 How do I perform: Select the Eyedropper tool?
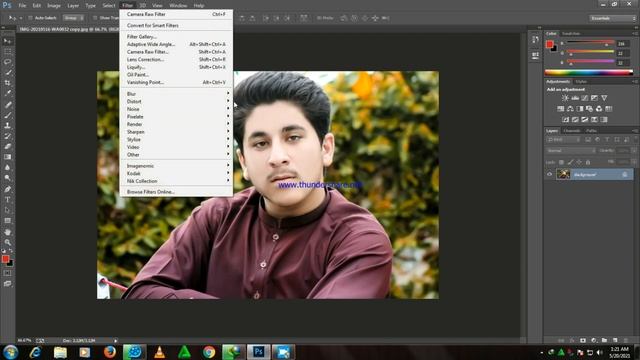pos(7,93)
